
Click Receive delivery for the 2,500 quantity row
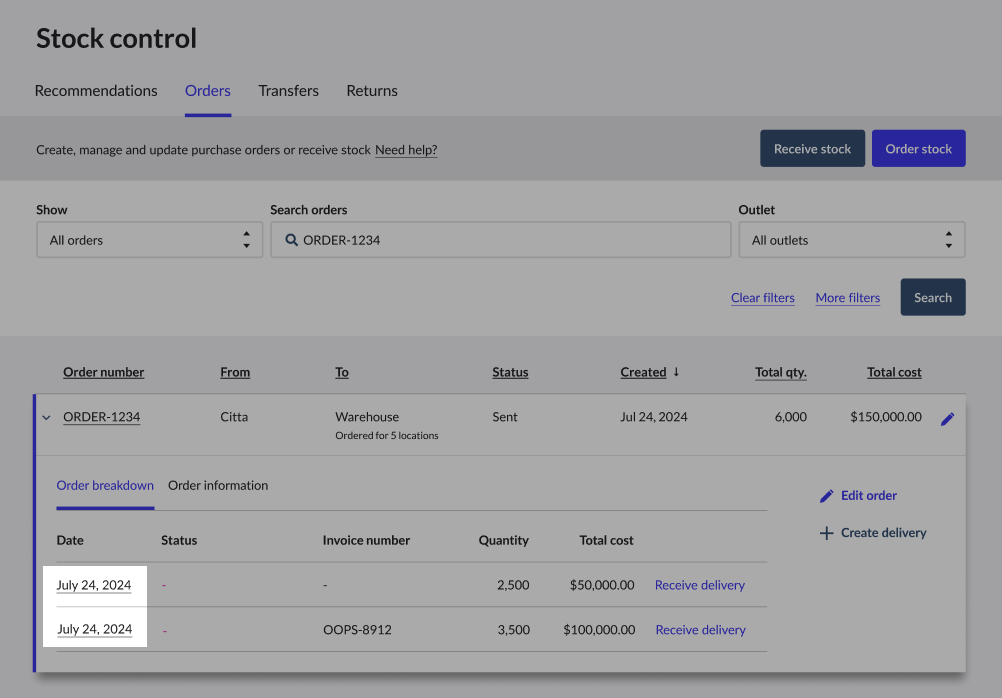click(700, 585)
